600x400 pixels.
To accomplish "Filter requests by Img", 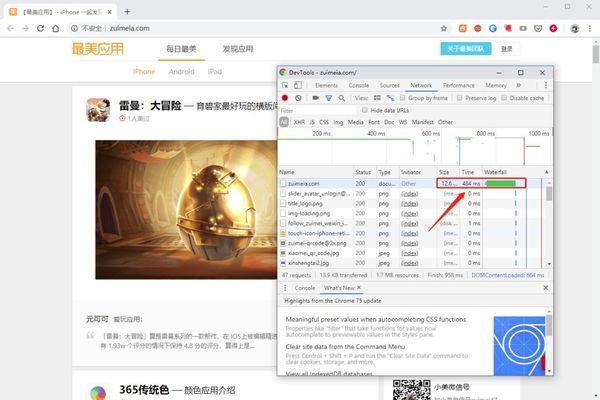I will (338, 122).
